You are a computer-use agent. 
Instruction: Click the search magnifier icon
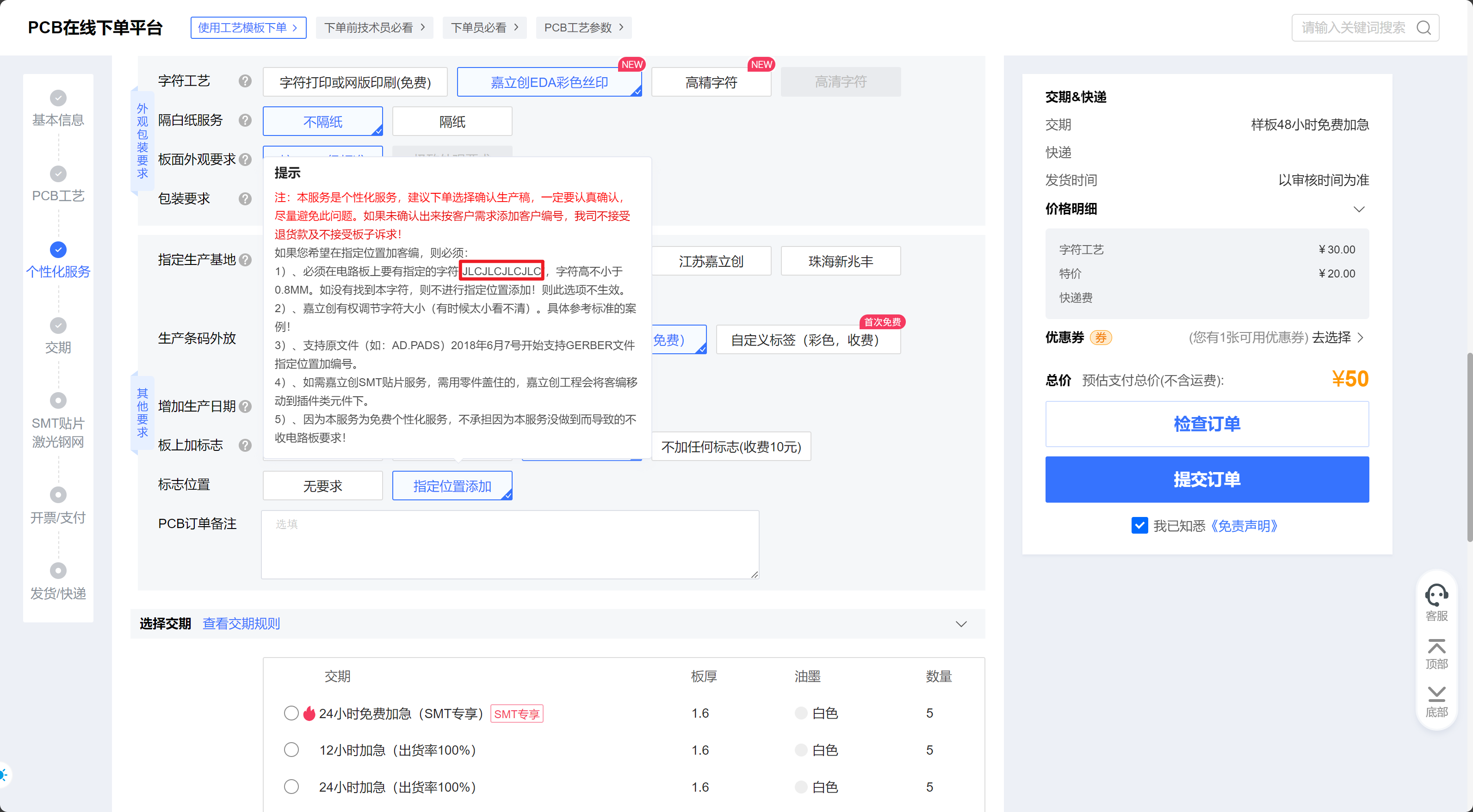point(1423,27)
